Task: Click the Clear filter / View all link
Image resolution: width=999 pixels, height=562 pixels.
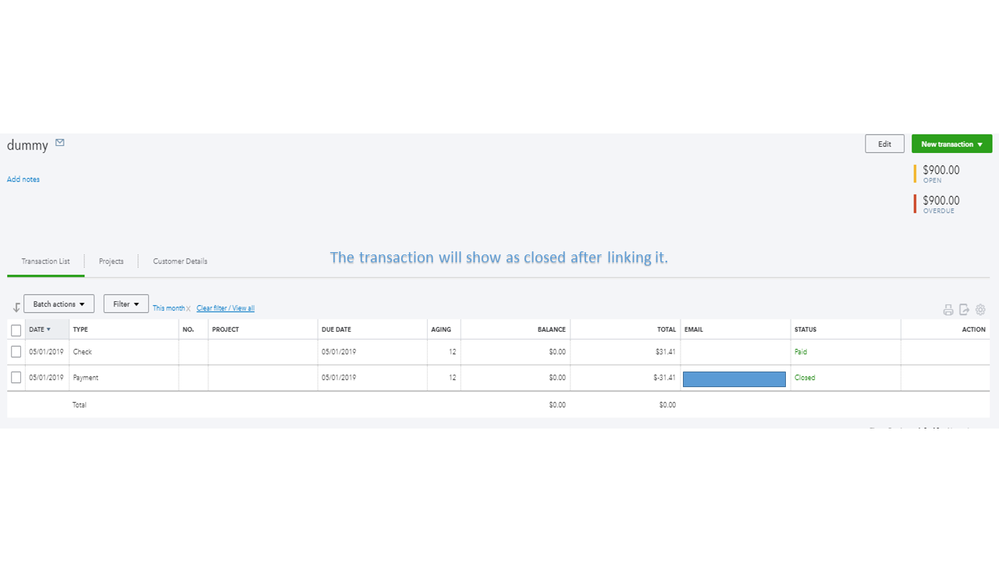Action: point(225,308)
